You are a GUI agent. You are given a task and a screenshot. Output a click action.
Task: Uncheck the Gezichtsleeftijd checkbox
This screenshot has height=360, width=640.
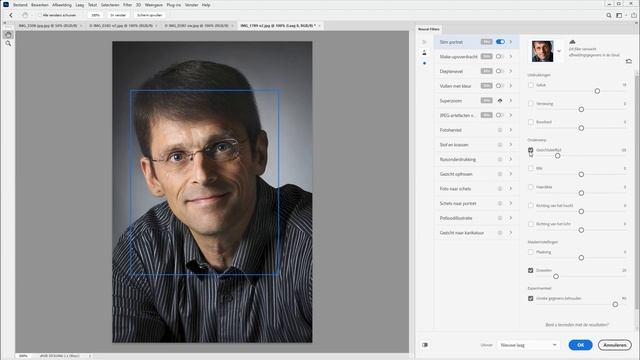[531, 150]
